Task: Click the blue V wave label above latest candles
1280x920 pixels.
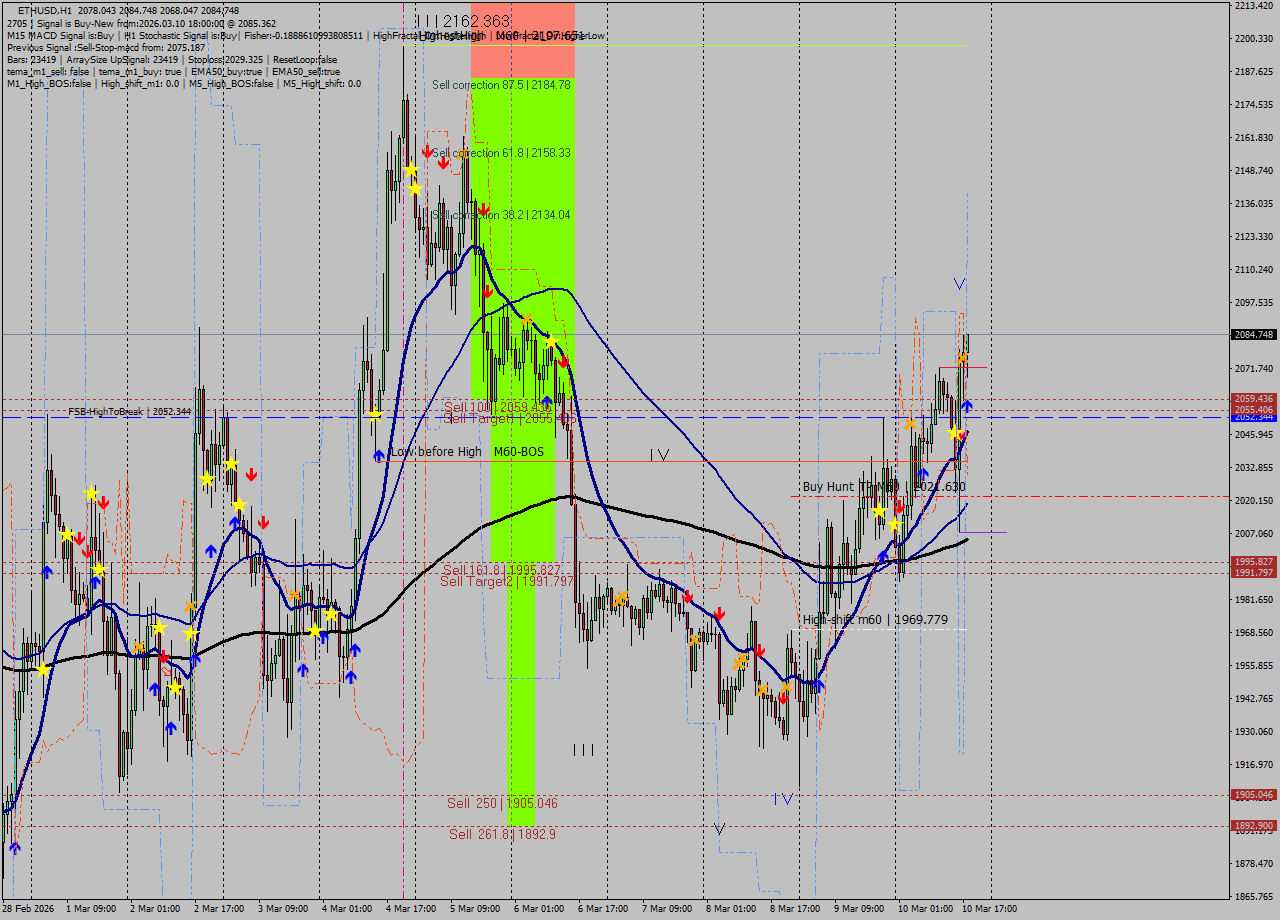Action: (960, 284)
